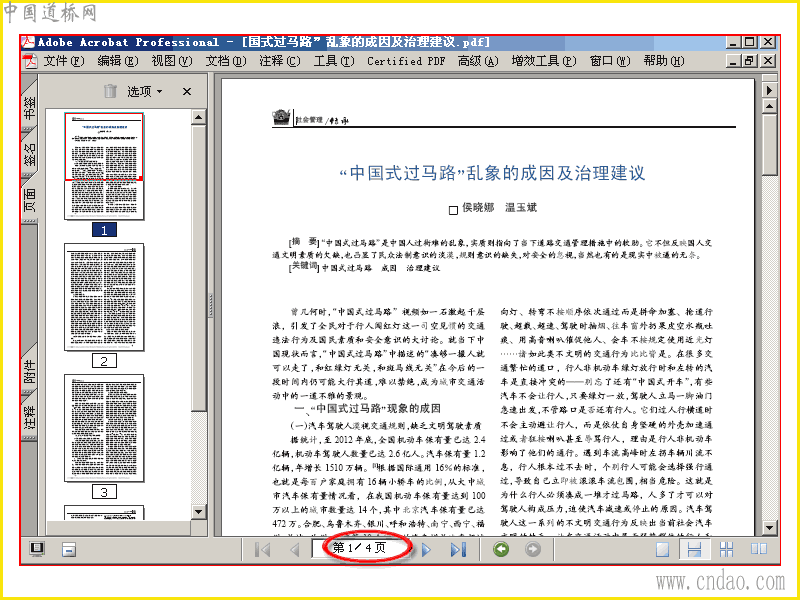The width and height of the screenshot is (800, 600).
Task: Delete thumbnail using trash can icon
Action: 110,91
